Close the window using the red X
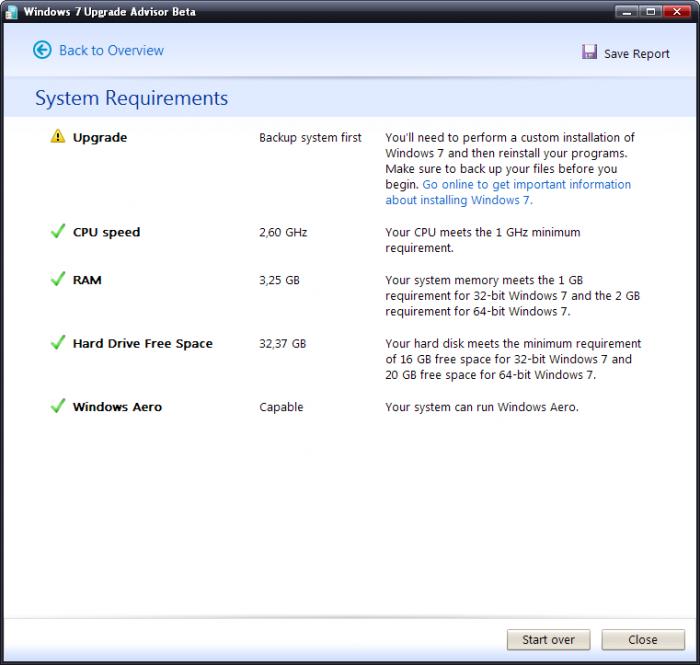 point(677,12)
